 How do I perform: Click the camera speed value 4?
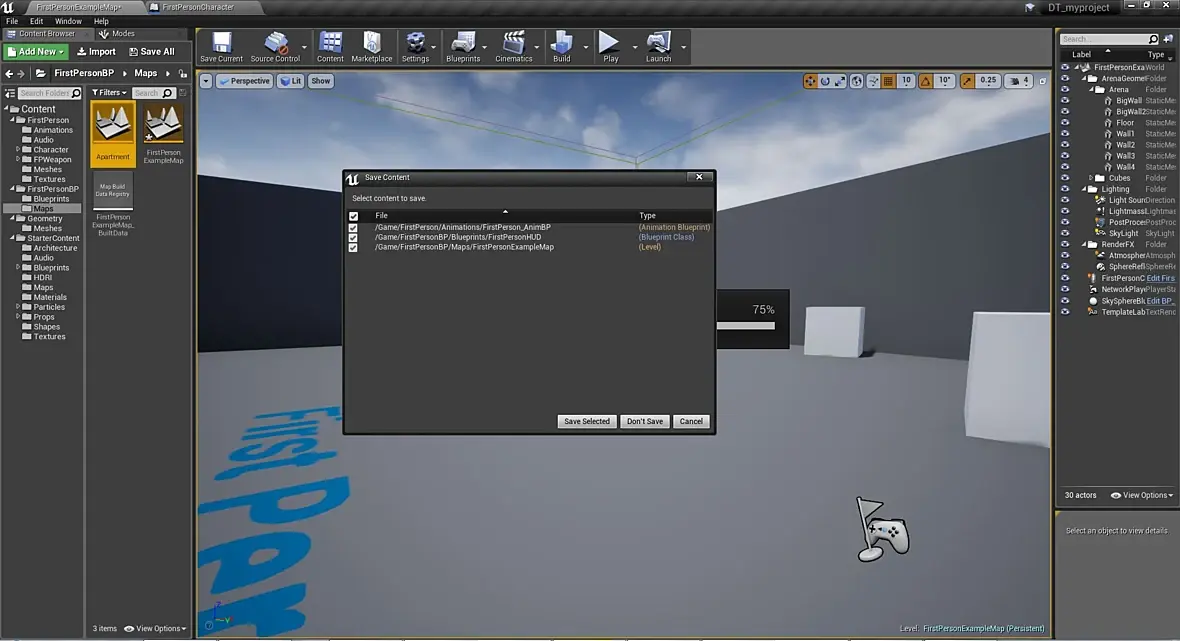[x=1025, y=81]
